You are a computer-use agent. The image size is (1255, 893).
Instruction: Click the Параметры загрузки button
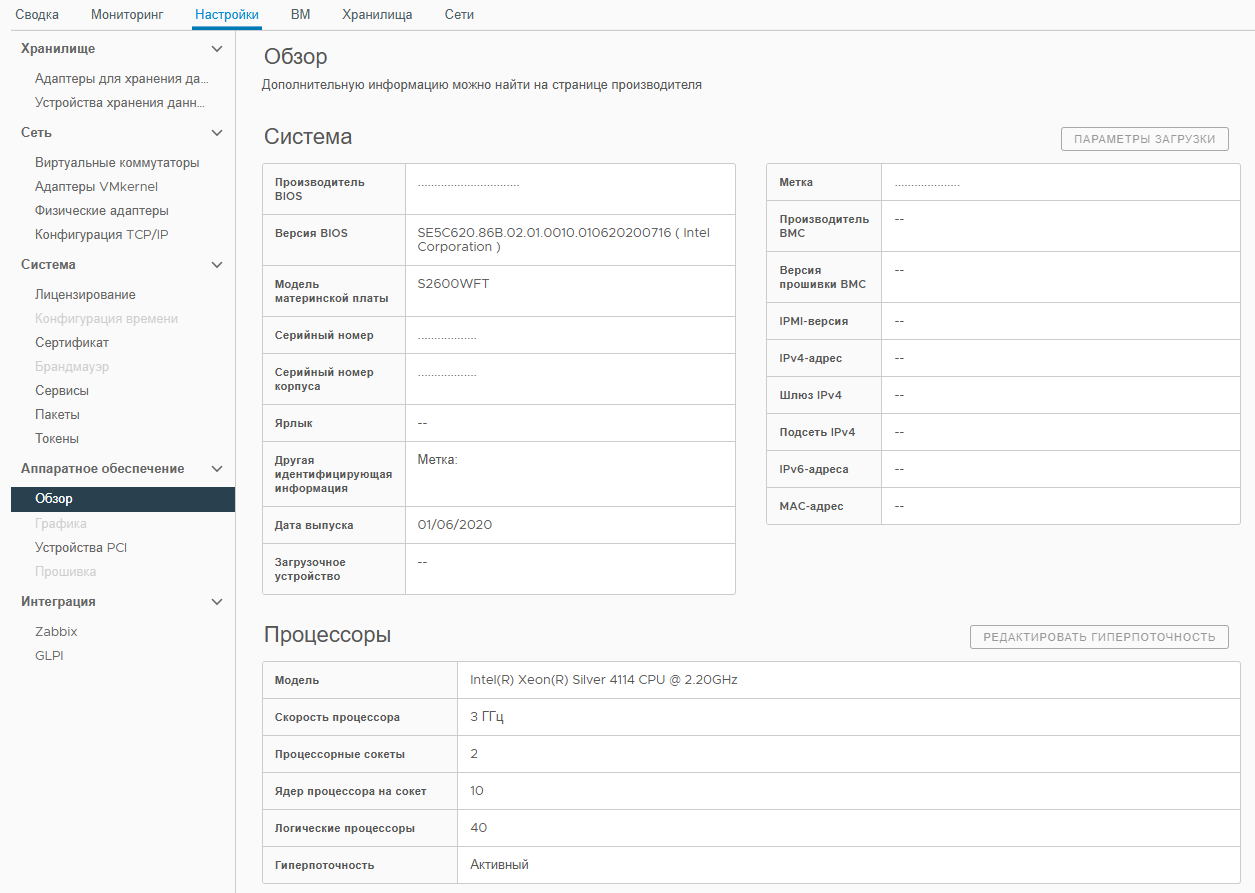tap(1144, 140)
